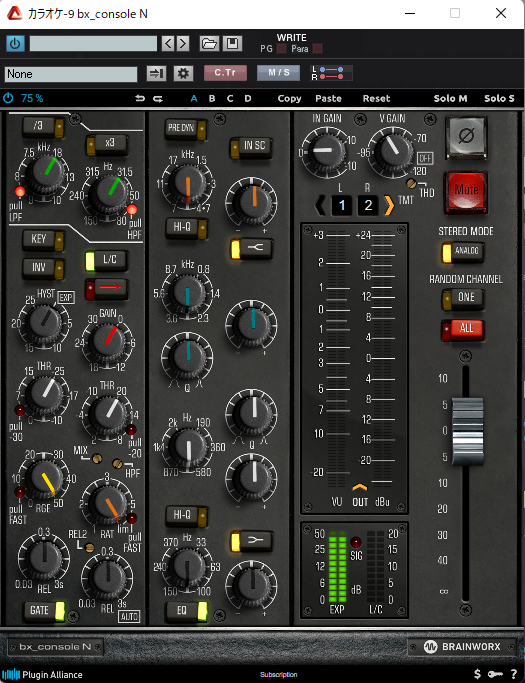Toggle the upper HI-Q switch
The height and width of the screenshot is (683, 525).
coord(187,227)
